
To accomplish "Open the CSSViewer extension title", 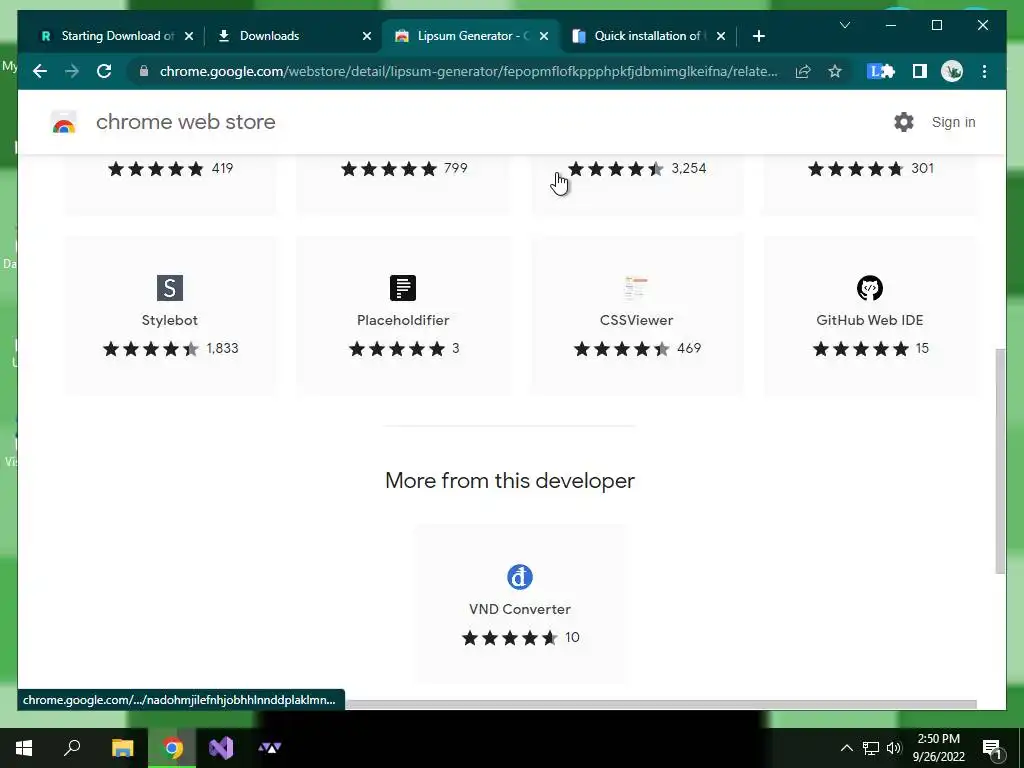I will 636,320.
